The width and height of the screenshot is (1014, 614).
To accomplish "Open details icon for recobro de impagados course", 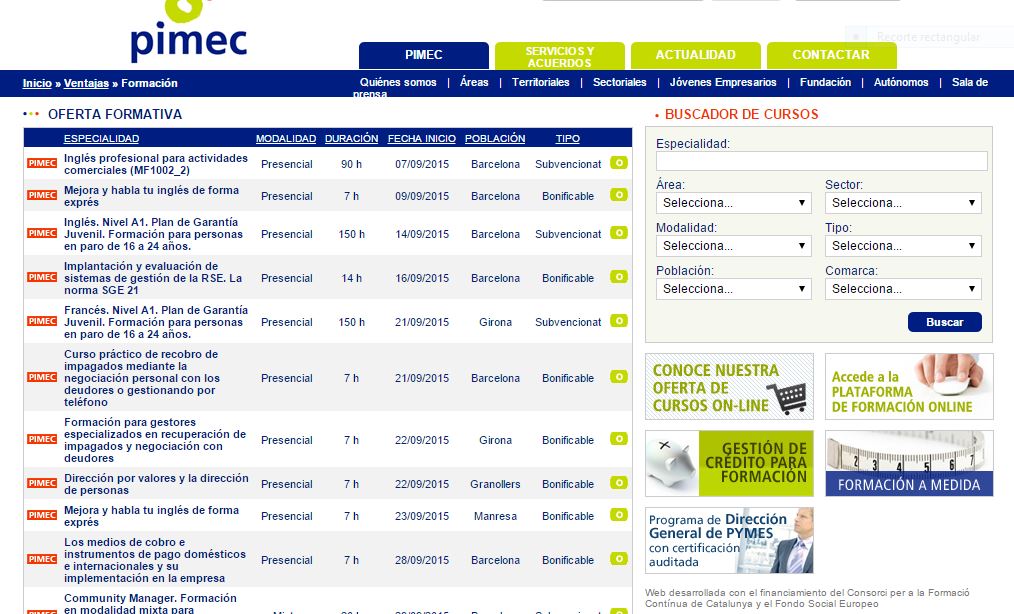I will point(619,377).
